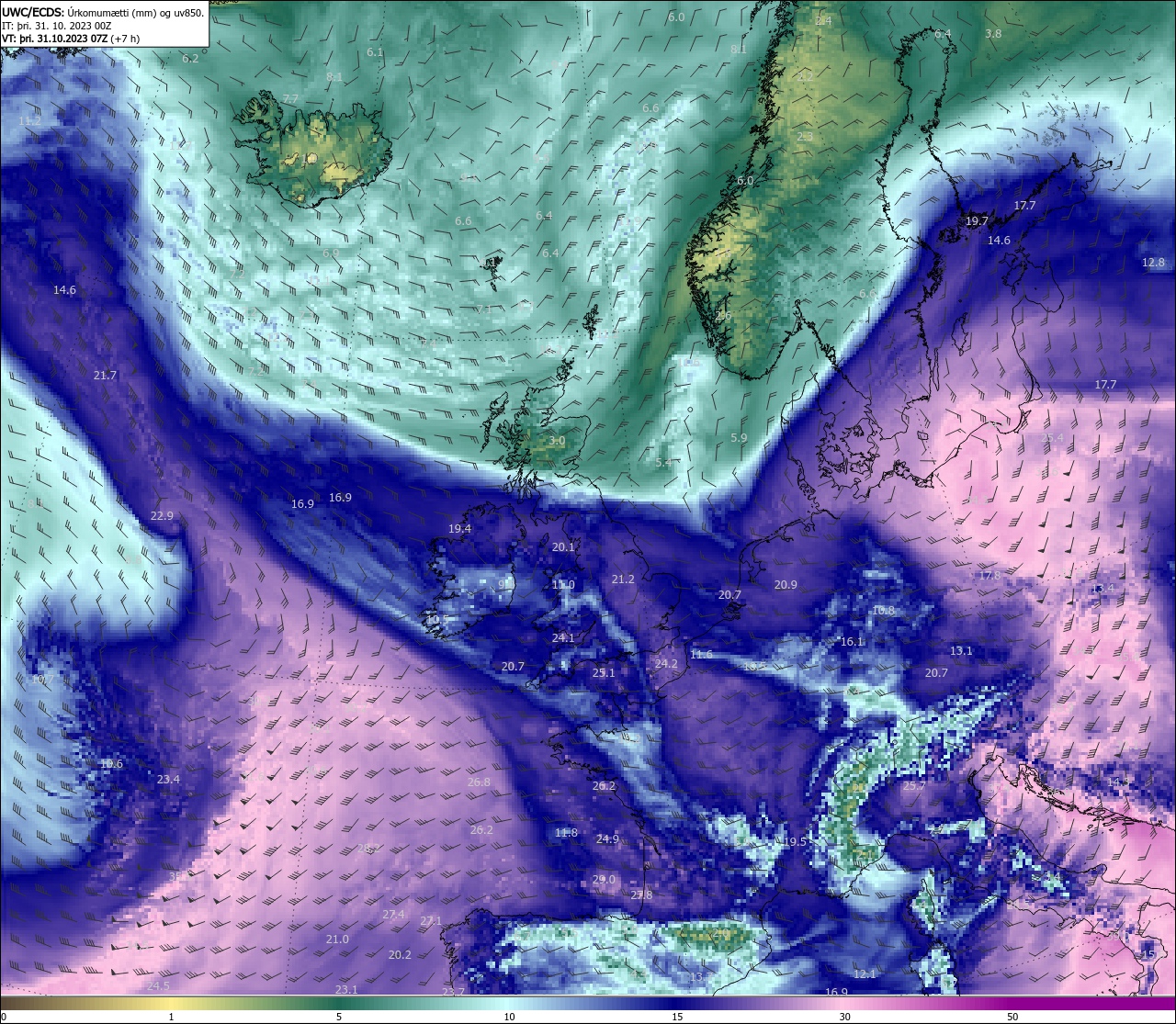
Task: Click the 30 mark on the color scale
Action: tap(844, 1017)
